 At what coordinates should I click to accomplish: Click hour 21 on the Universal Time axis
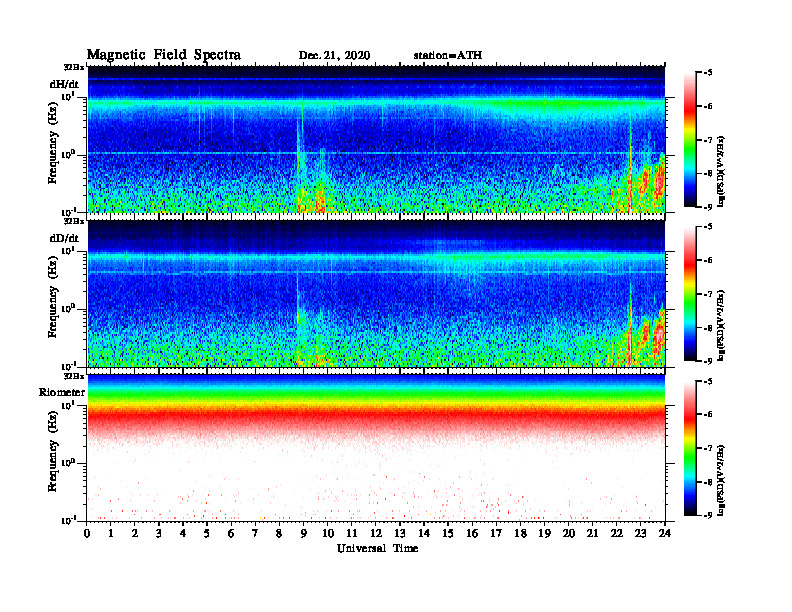pos(592,533)
